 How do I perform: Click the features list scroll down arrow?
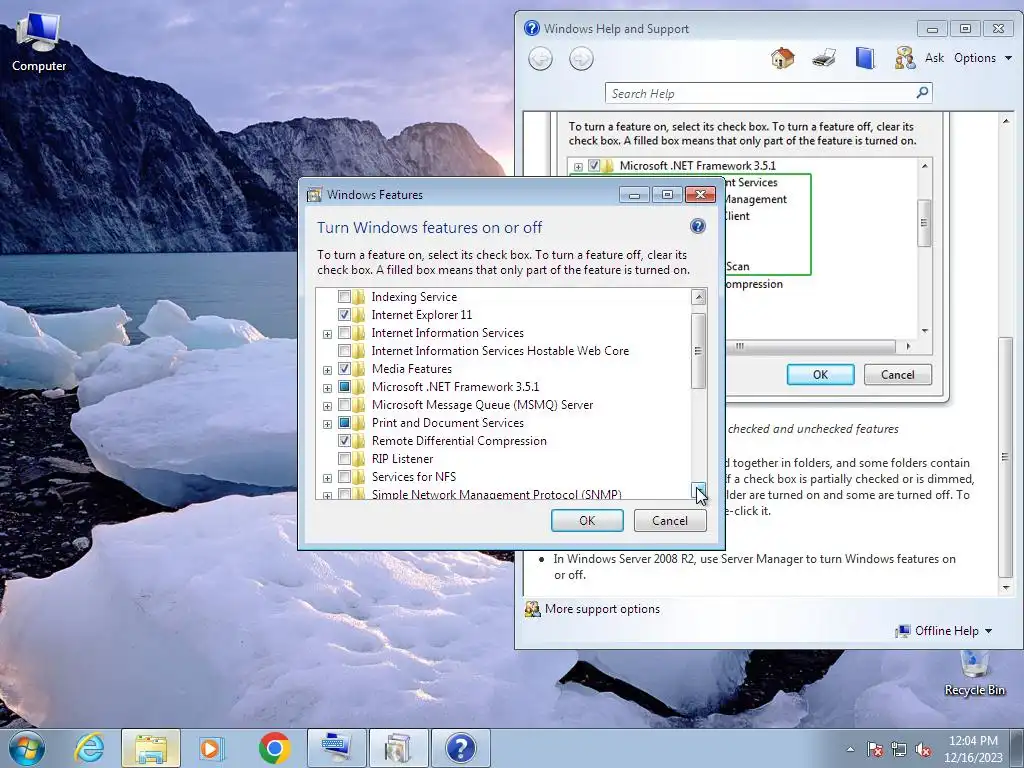coord(698,490)
